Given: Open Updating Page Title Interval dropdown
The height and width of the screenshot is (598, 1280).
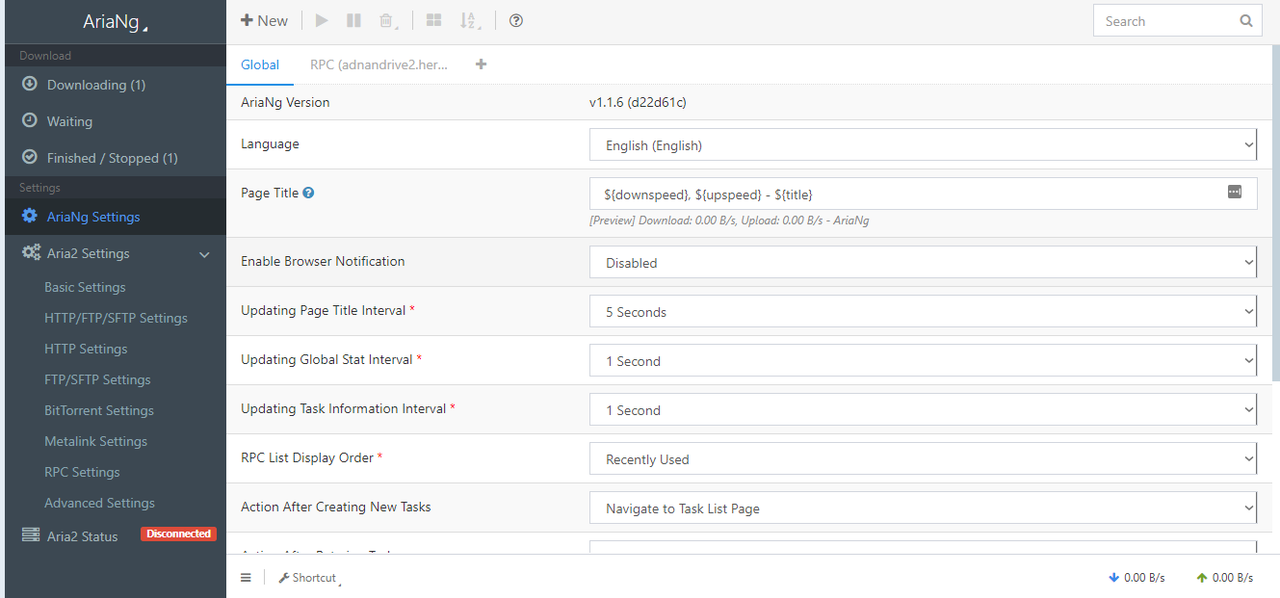Looking at the screenshot, I should pyautogui.click(x=922, y=312).
